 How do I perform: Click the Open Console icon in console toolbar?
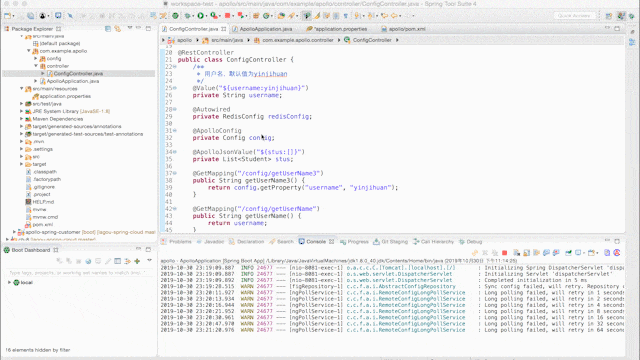[592, 253]
